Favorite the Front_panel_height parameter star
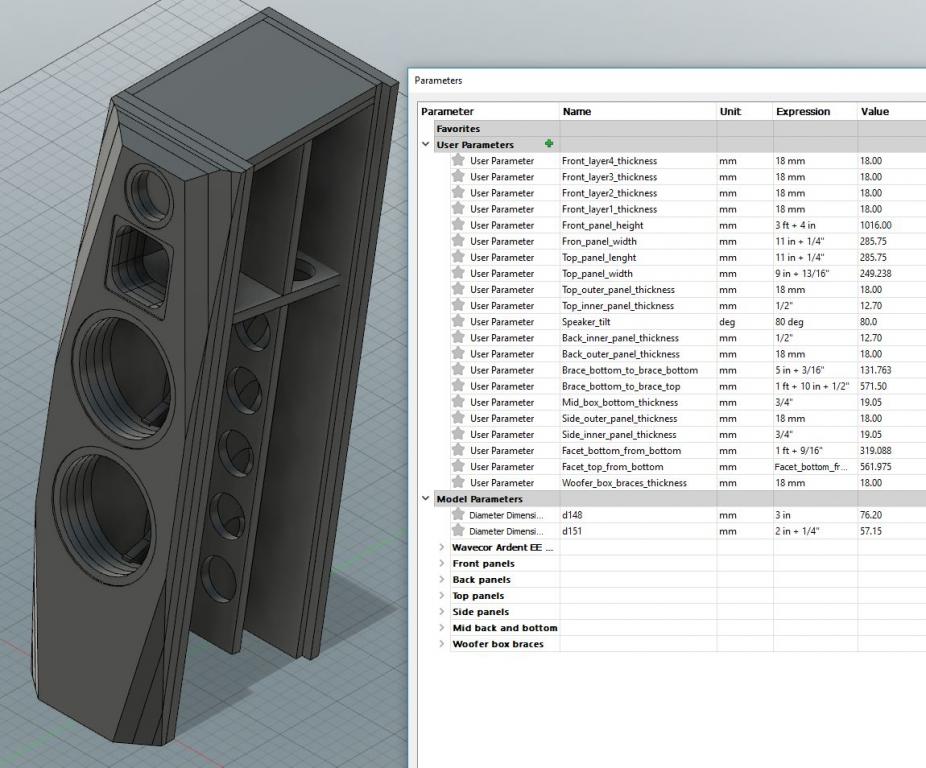Image resolution: width=926 pixels, height=768 pixels. coord(458,224)
